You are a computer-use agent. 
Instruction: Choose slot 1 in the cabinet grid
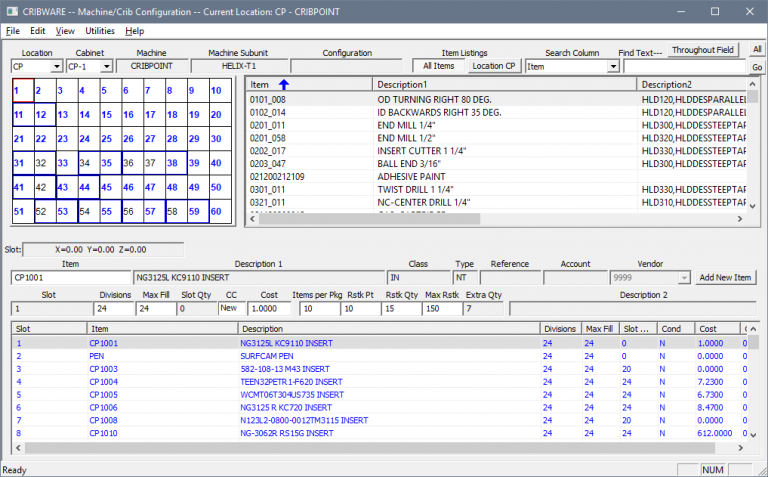point(21,90)
